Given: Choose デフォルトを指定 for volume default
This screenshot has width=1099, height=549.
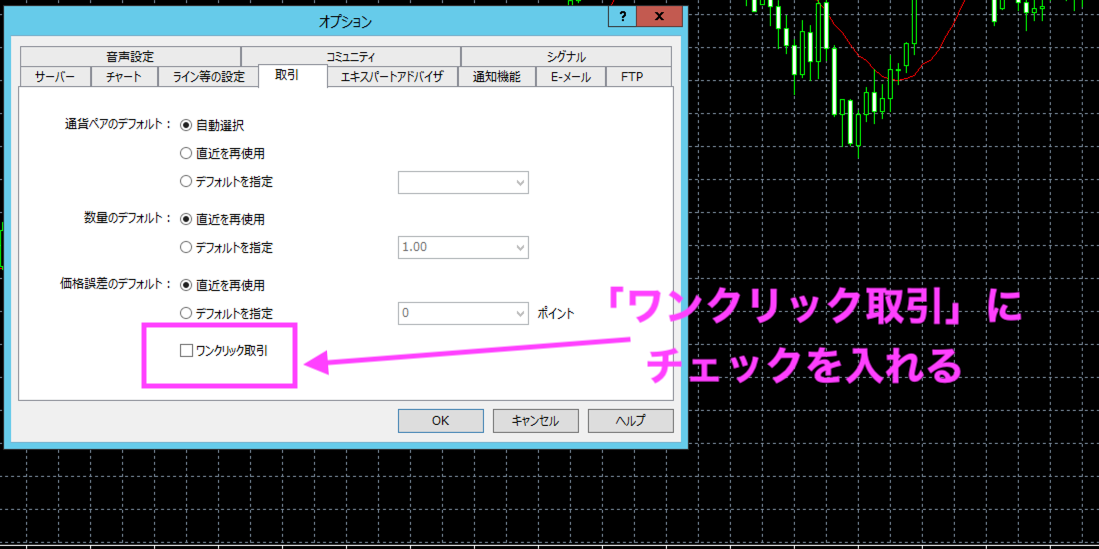Looking at the screenshot, I should pos(186,247).
